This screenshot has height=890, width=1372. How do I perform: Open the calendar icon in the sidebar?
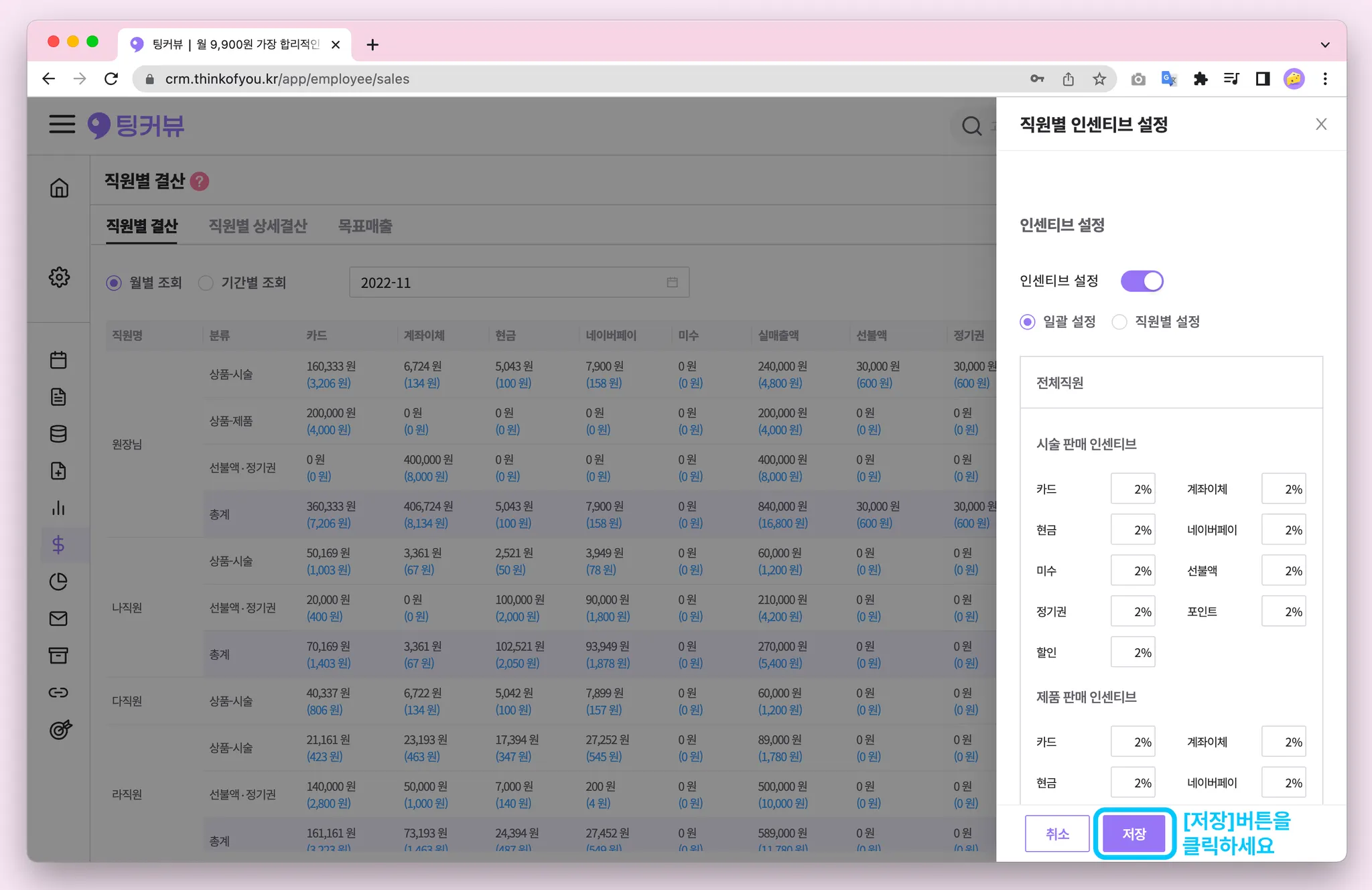click(x=58, y=360)
